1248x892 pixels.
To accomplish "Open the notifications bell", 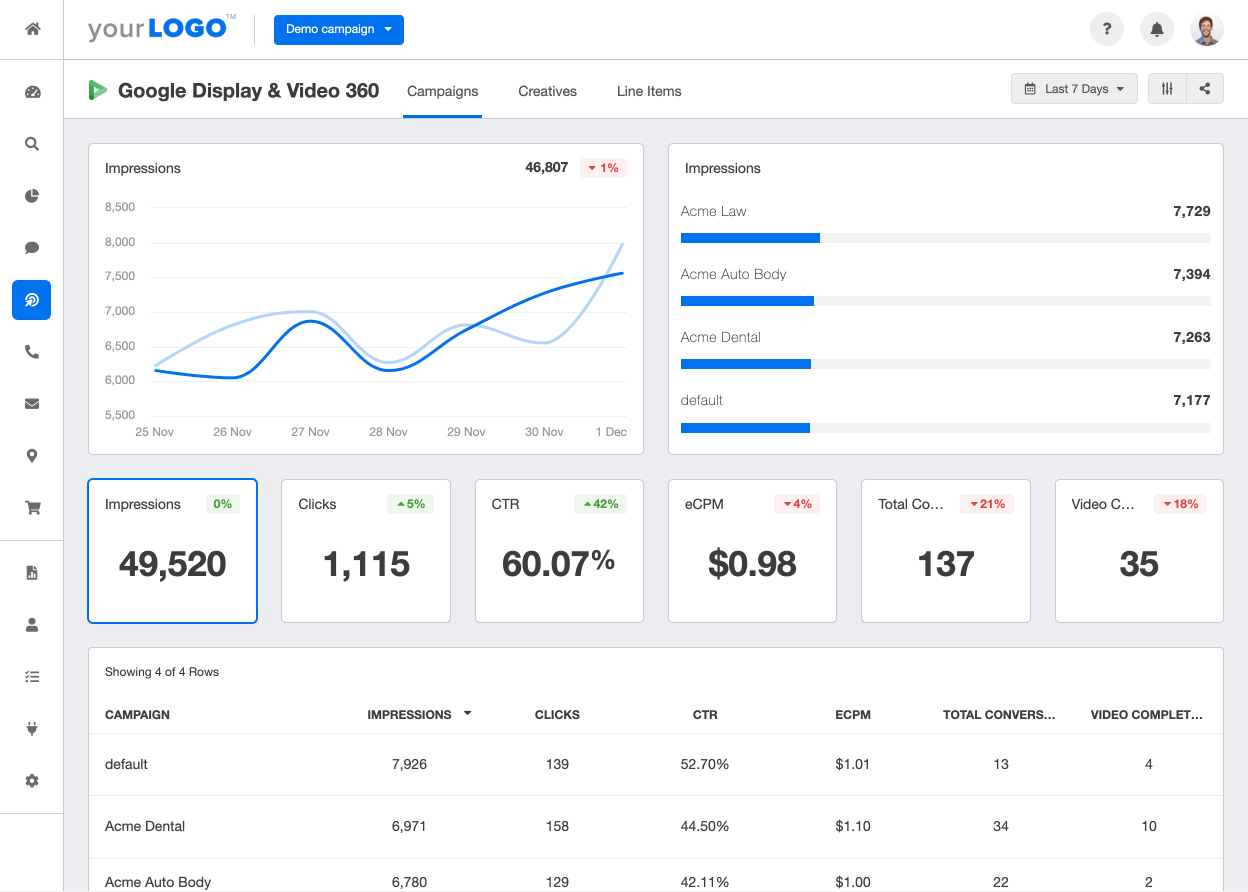I will (x=1156, y=29).
